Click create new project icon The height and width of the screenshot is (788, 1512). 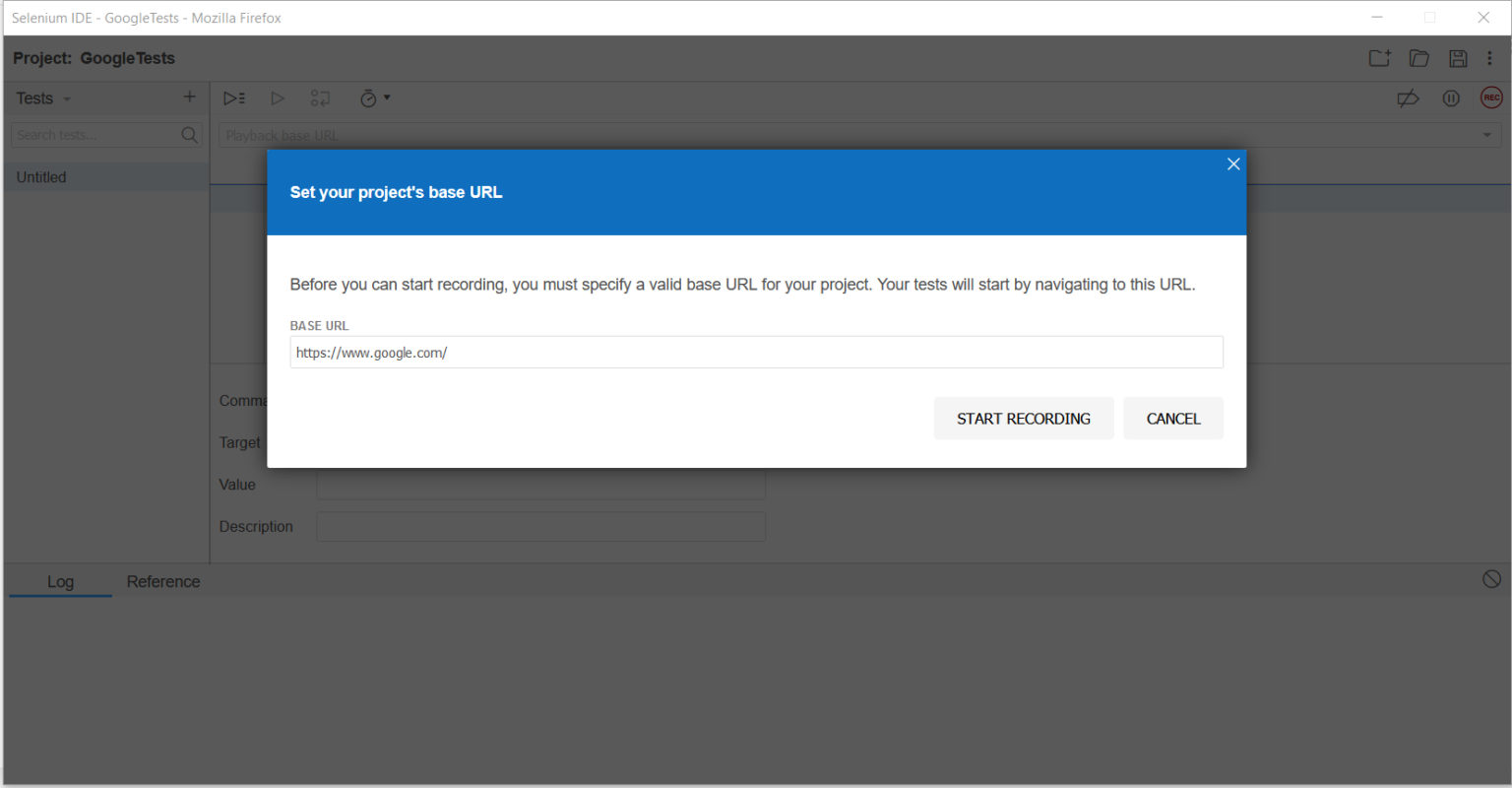click(1380, 58)
